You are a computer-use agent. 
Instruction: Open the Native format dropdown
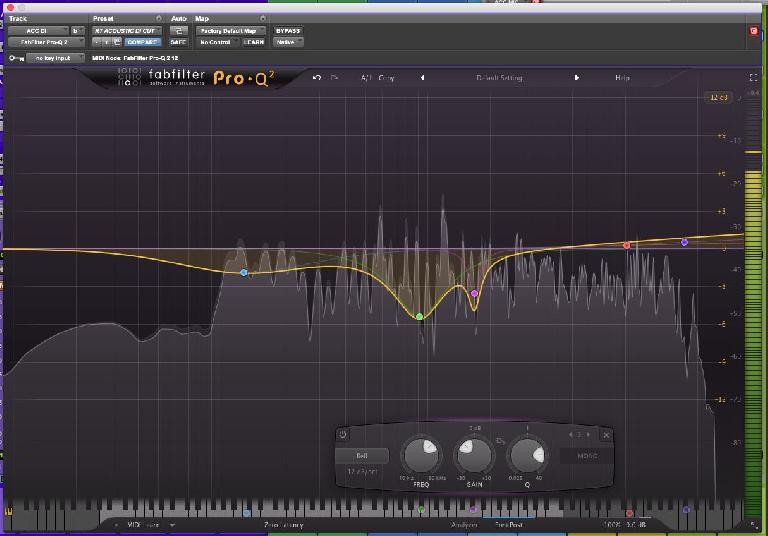(x=288, y=42)
